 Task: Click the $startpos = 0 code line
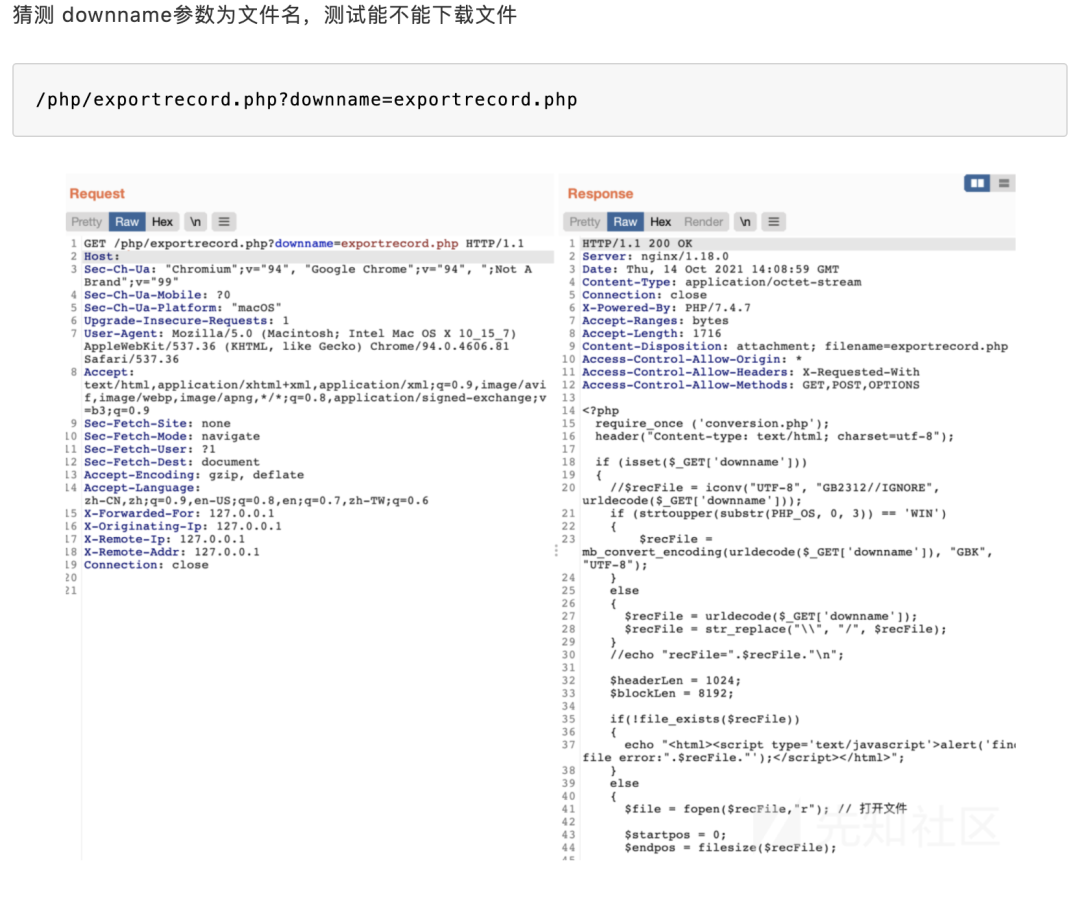click(x=675, y=835)
